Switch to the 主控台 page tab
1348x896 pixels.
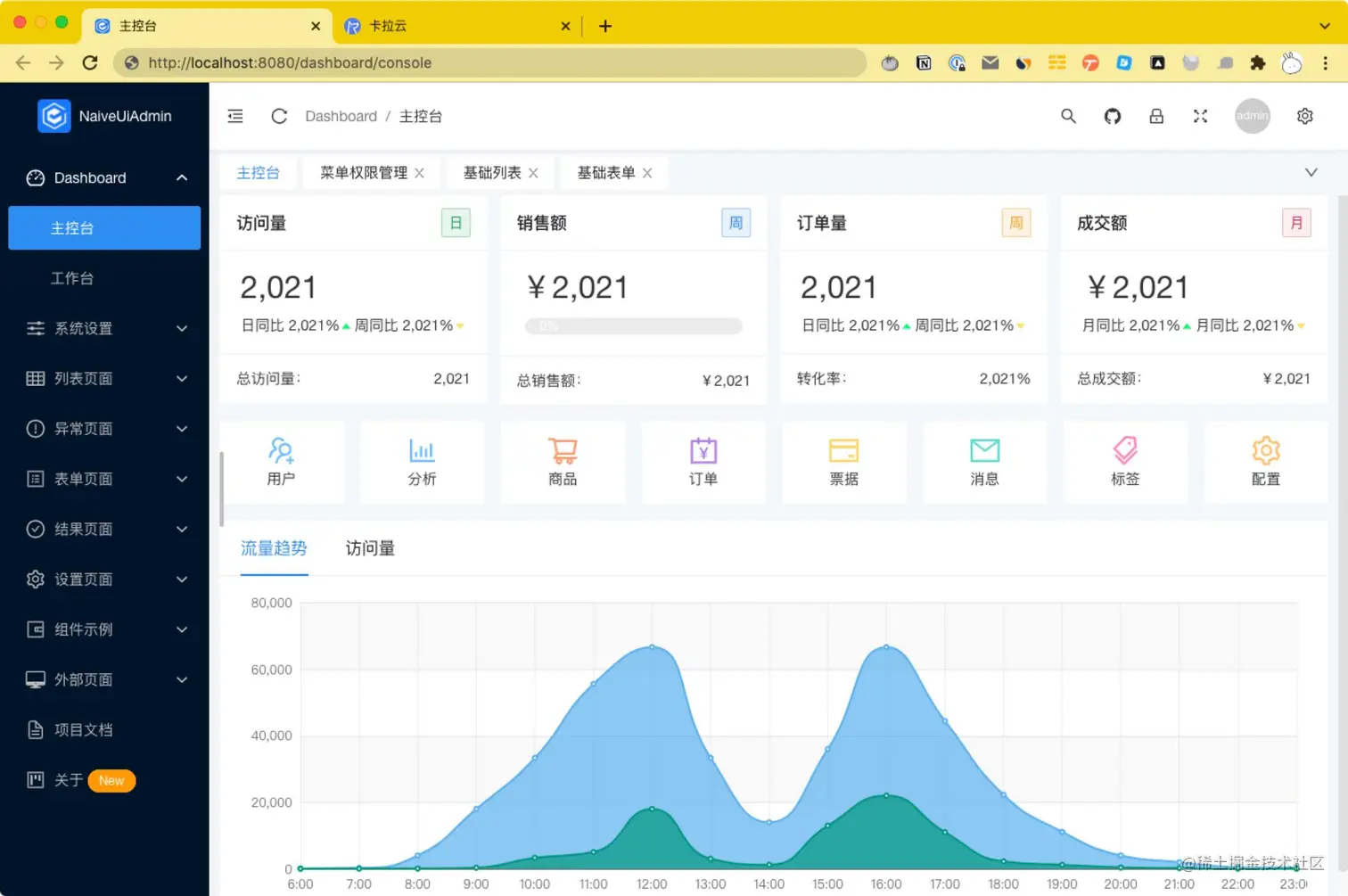coord(258,173)
